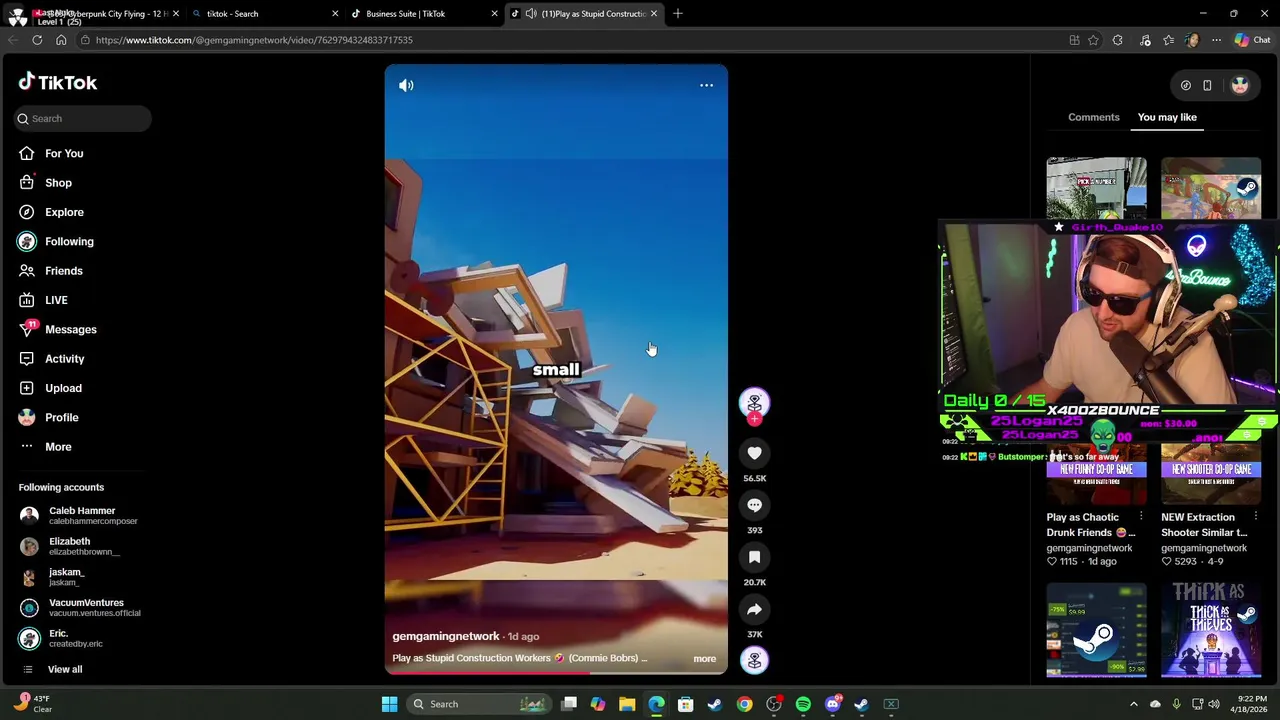Seek along video progress bar
This screenshot has width=1280, height=720.
[x=556, y=673]
